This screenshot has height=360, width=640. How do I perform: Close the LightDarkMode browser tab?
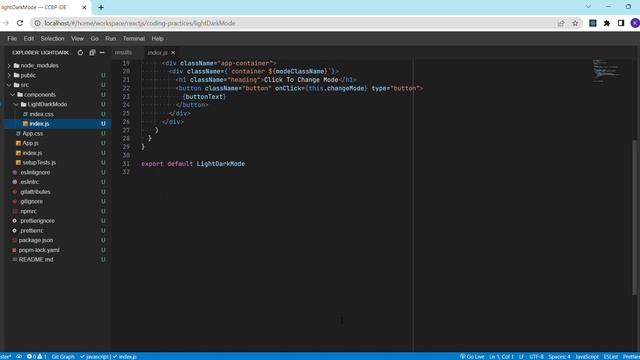click(x=84, y=7)
